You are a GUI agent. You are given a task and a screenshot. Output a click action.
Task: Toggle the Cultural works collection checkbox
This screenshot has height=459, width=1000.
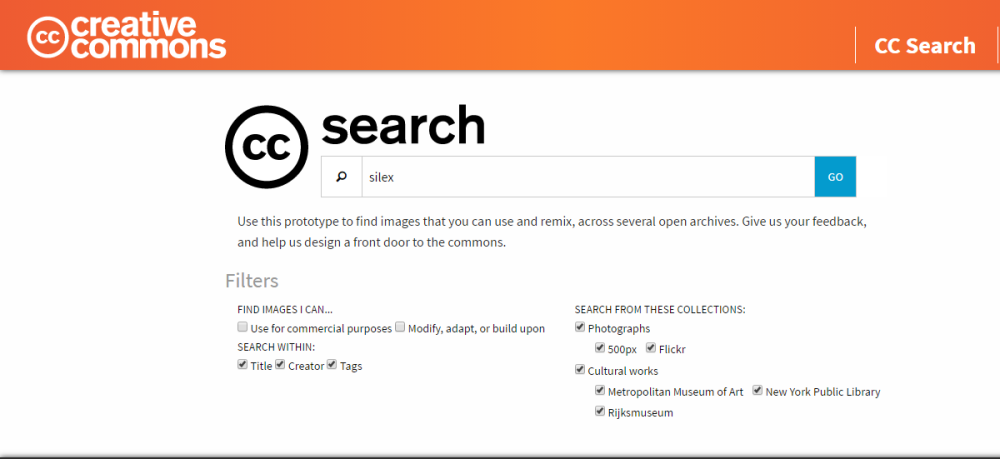pos(580,369)
